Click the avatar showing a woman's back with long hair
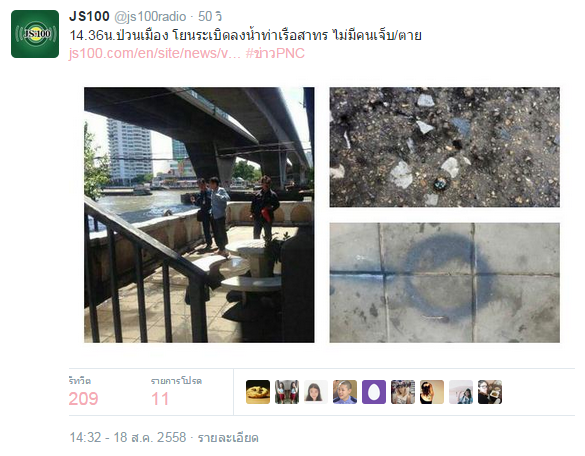 (432, 392)
